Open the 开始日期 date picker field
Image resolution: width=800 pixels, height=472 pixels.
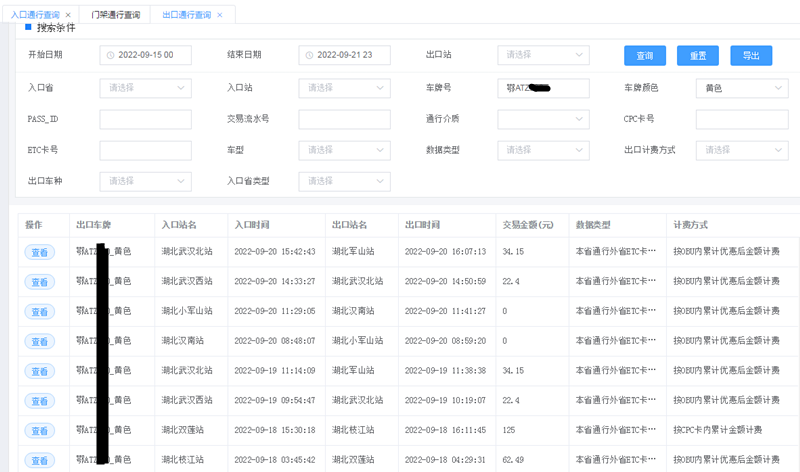(145, 55)
